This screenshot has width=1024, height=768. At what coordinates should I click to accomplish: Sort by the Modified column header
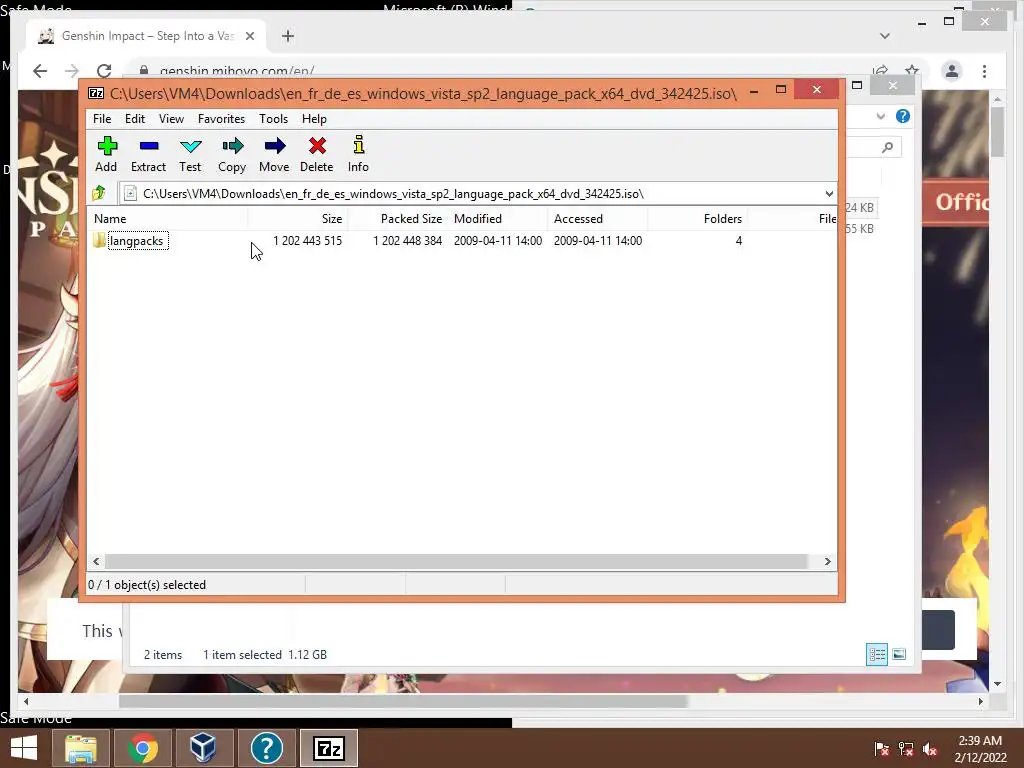click(498, 219)
